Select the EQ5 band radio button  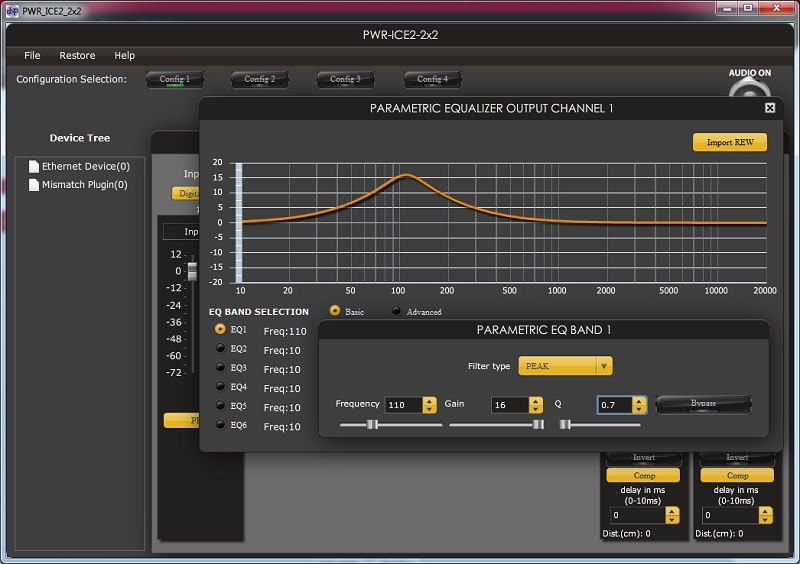pyautogui.click(x=220, y=406)
